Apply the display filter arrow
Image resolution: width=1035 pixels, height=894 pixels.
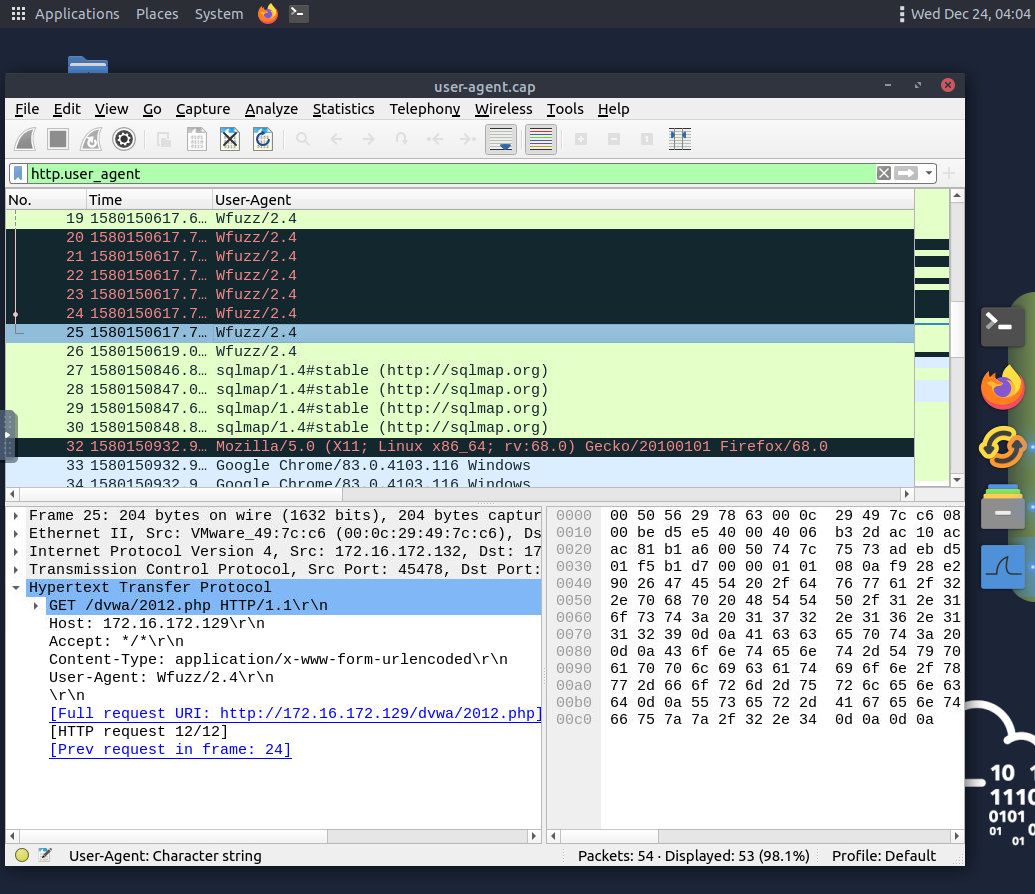906,173
